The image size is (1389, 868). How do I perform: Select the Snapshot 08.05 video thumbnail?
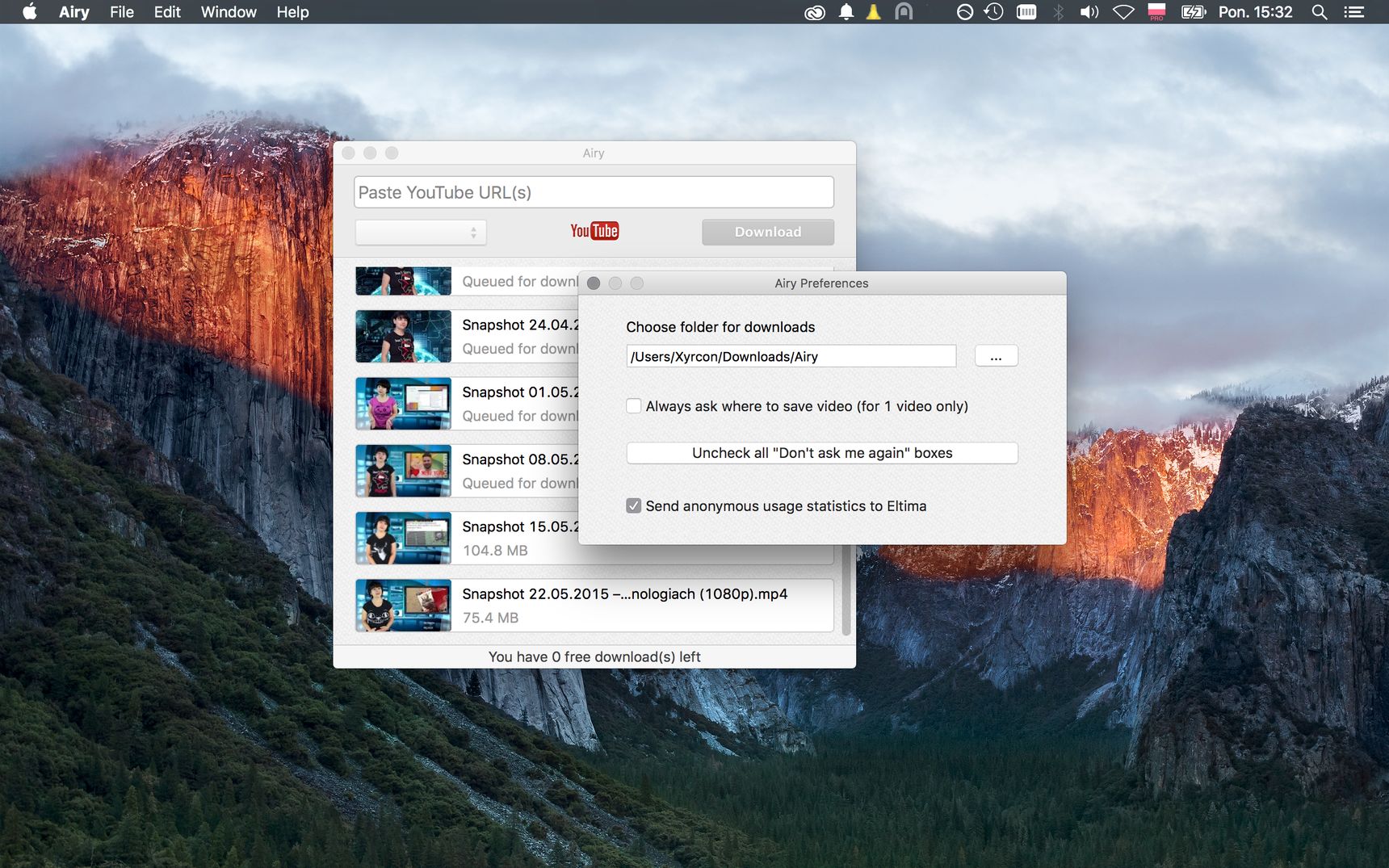tap(403, 470)
